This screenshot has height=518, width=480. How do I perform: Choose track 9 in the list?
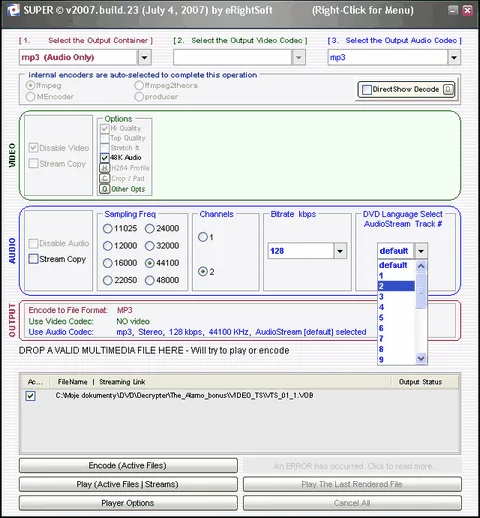[396, 359]
